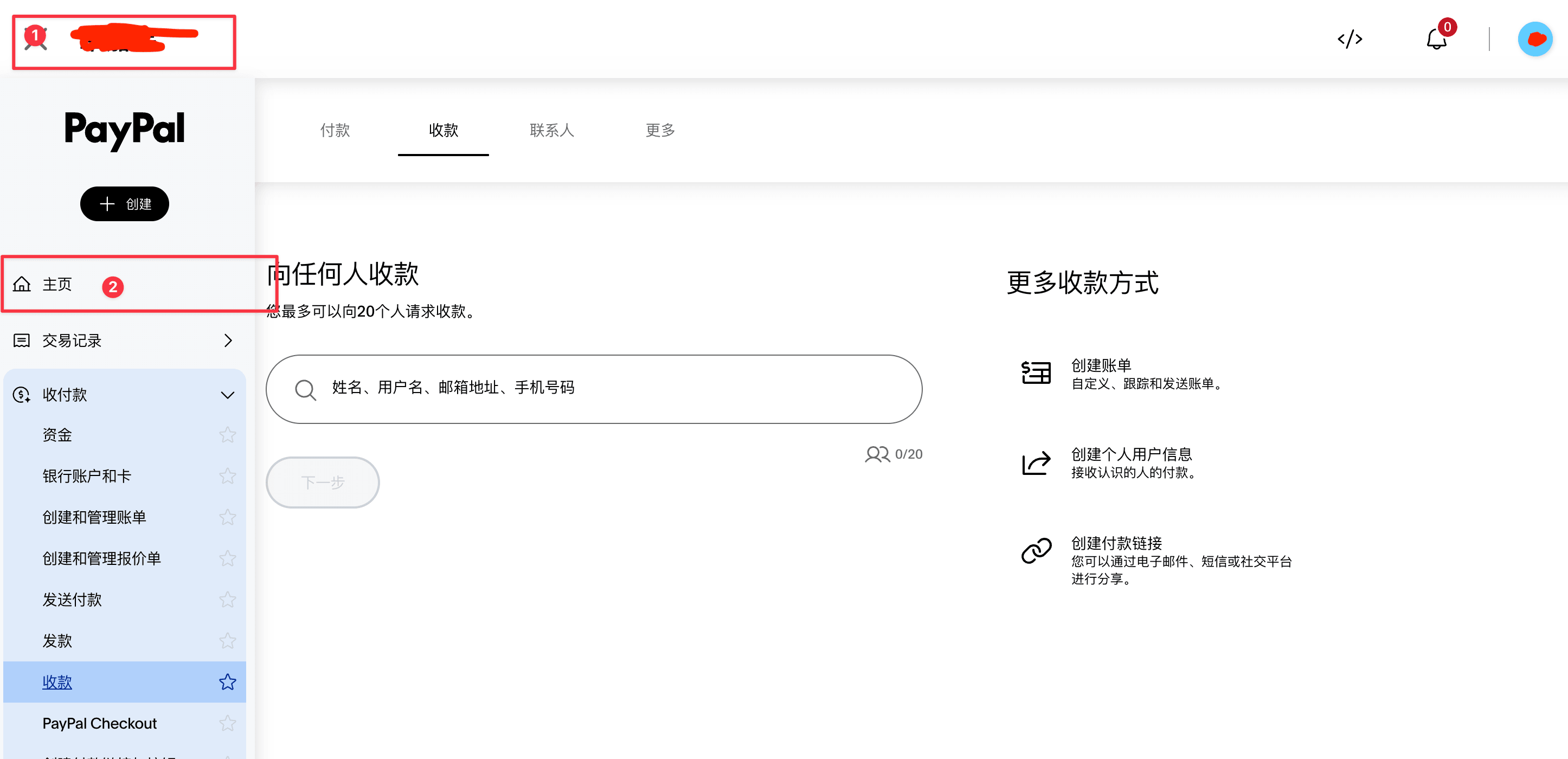Expand the 交易记录 chevron
This screenshot has height=759, width=1568.
pyautogui.click(x=228, y=340)
